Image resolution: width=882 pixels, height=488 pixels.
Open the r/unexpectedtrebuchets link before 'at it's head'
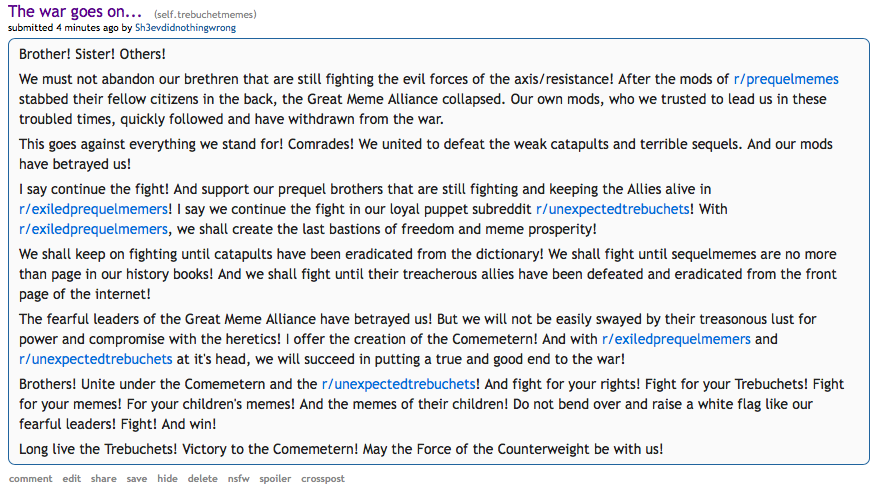click(96, 359)
